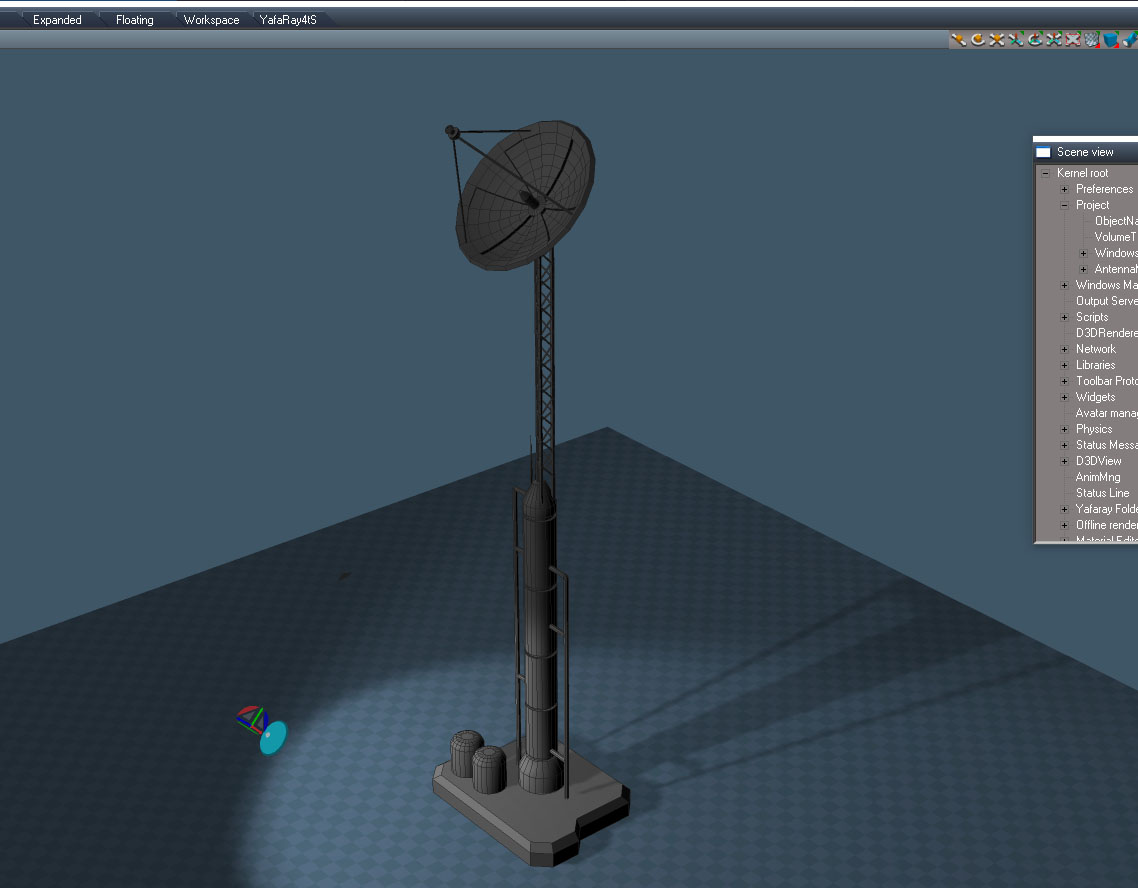Select the Avatar manag... tree item
Image resolution: width=1138 pixels, height=888 pixels.
[1107, 412]
